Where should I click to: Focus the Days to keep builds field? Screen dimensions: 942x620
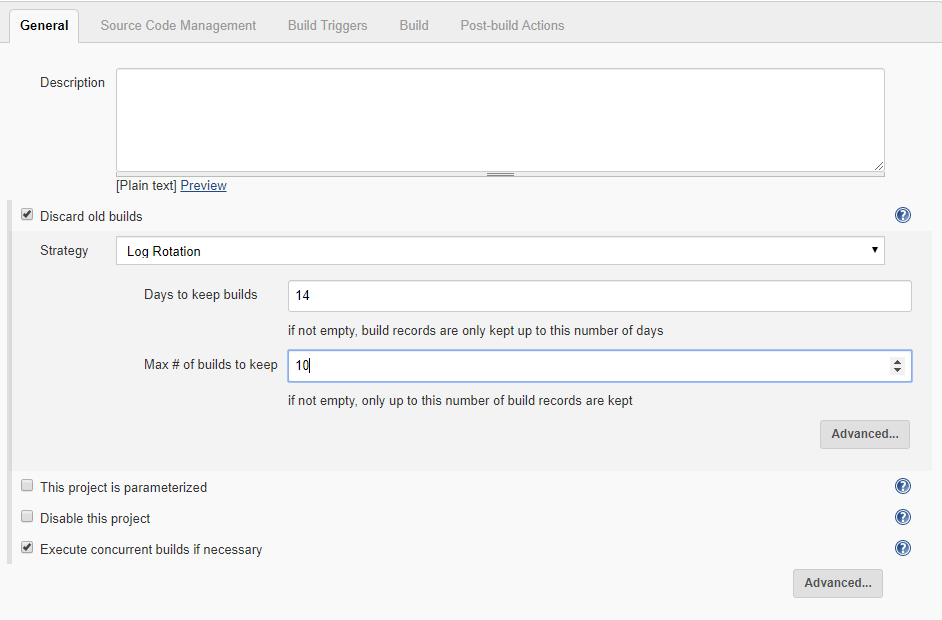pos(600,296)
